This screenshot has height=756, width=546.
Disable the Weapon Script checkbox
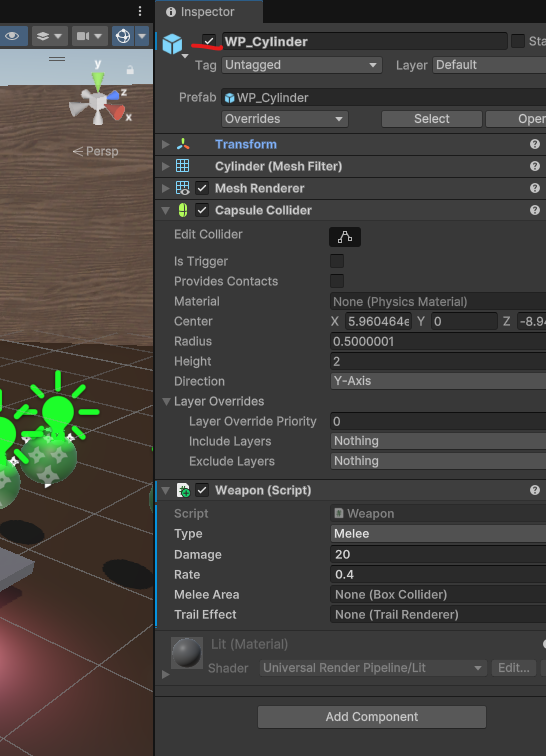(202, 491)
